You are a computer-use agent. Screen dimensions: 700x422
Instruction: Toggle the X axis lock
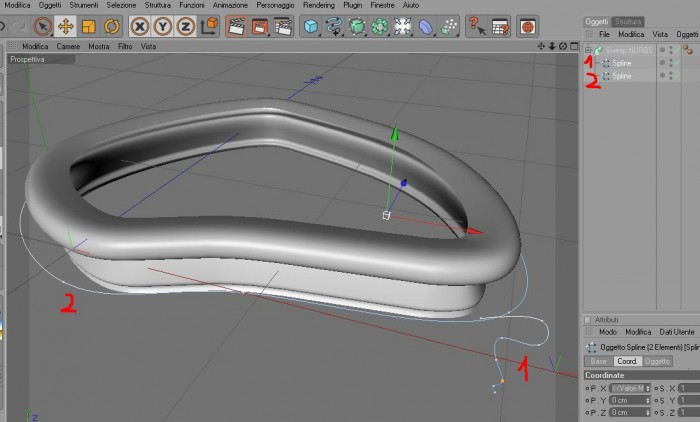[140, 26]
